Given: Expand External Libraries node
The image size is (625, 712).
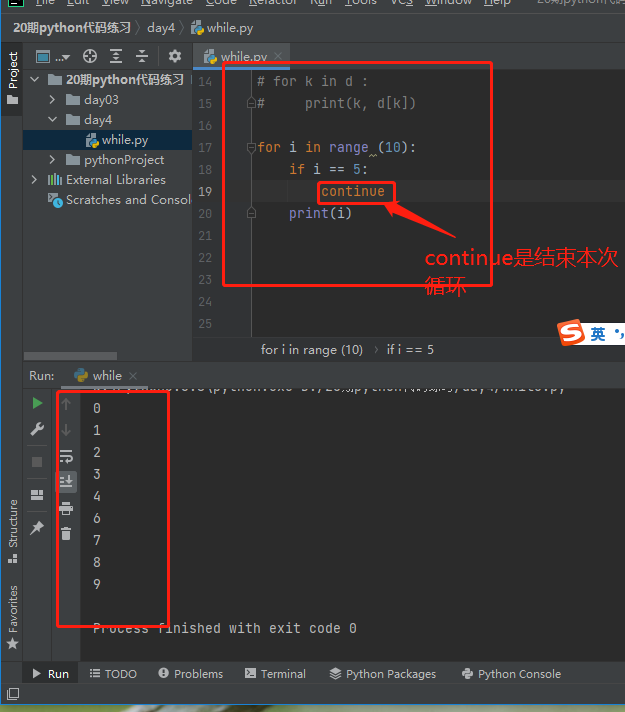Looking at the screenshot, I should [34, 180].
